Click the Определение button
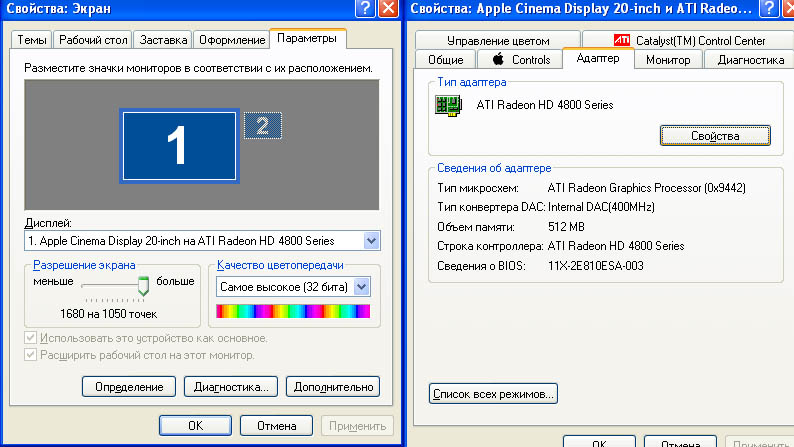This screenshot has width=794, height=447. point(129,387)
